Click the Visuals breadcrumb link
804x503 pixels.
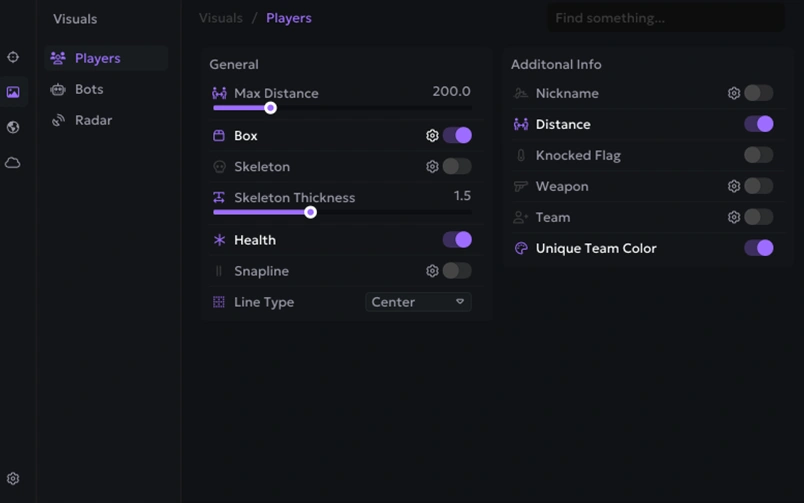point(220,18)
